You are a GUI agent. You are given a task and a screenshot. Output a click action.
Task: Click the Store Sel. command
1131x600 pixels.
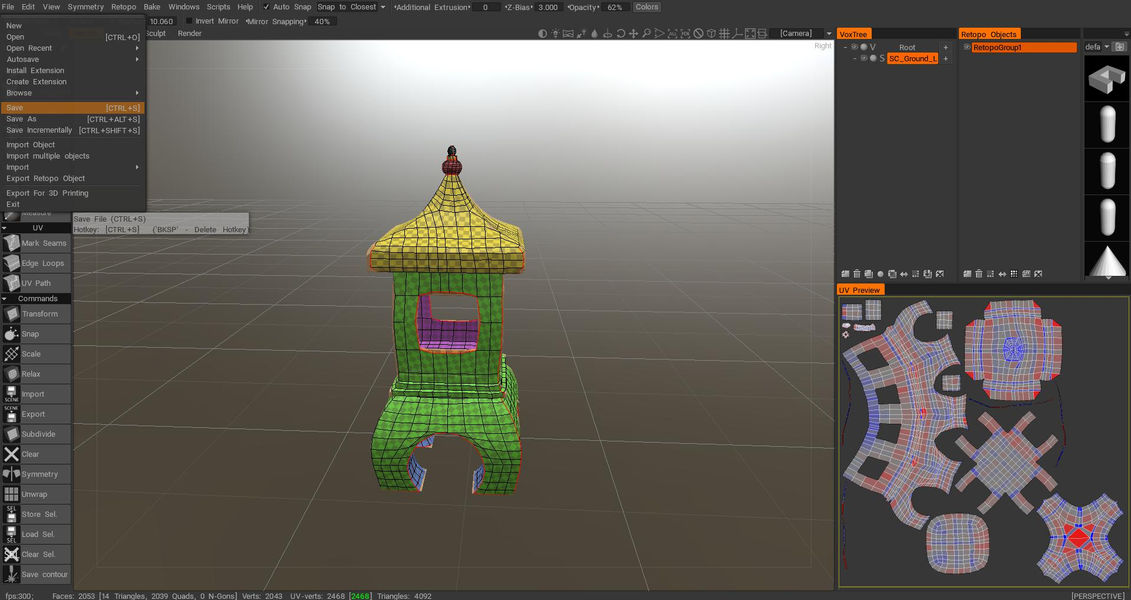(x=36, y=514)
